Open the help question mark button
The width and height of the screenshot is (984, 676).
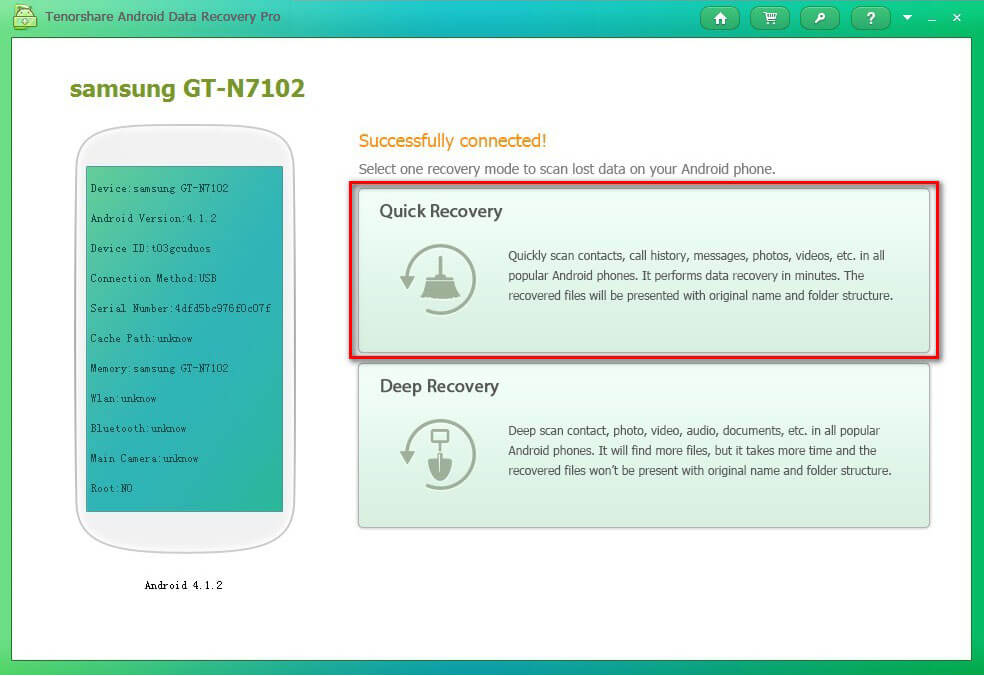(870, 18)
